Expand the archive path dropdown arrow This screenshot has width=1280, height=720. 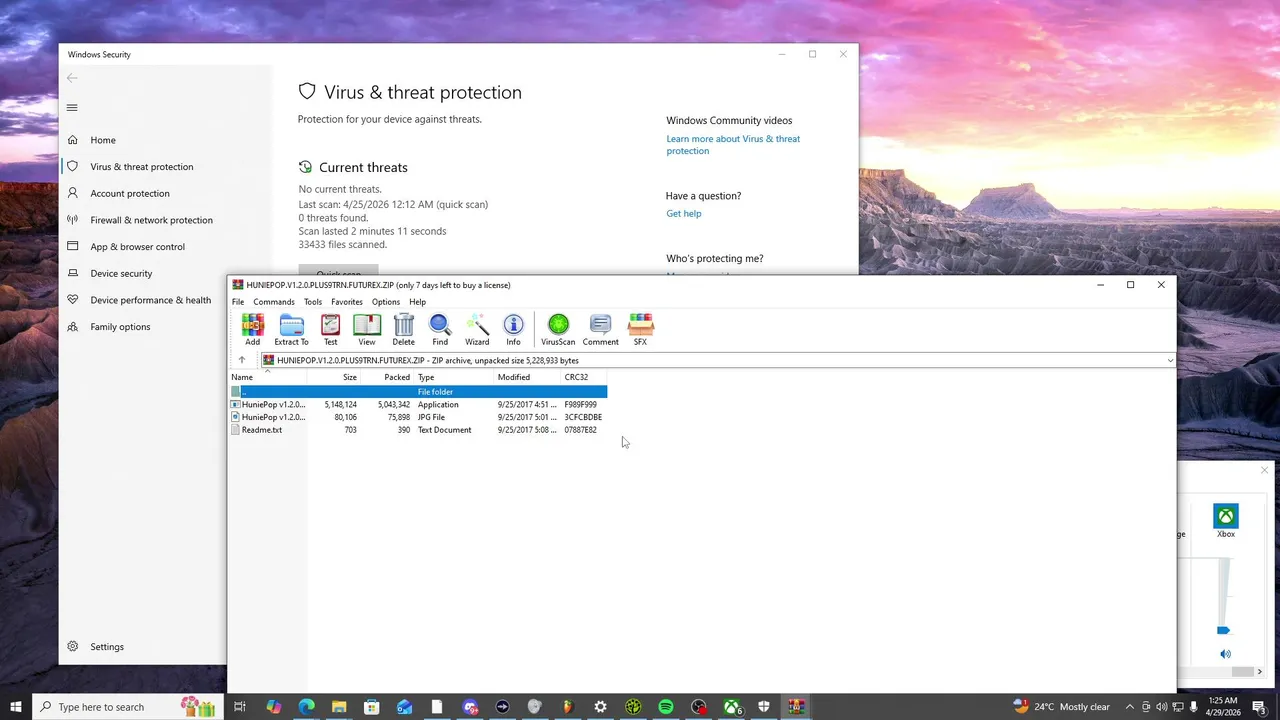click(x=1169, y=360)
